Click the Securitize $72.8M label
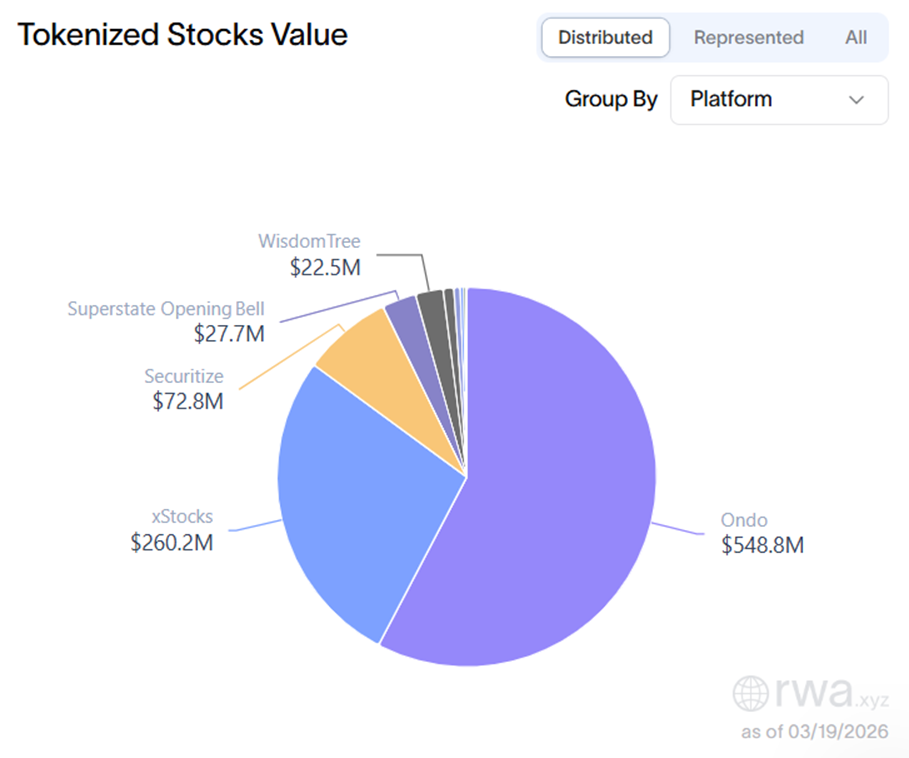909x758 pixels. click(x=187, y=389)
